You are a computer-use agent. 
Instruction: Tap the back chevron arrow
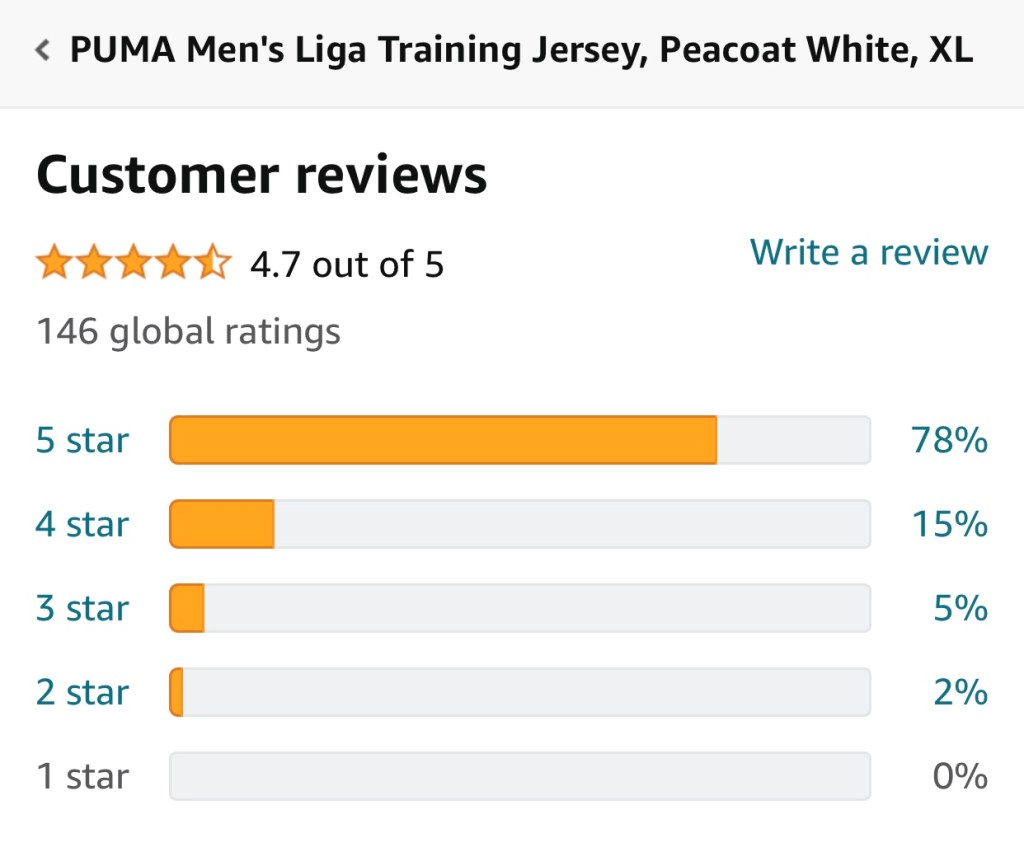42,51
